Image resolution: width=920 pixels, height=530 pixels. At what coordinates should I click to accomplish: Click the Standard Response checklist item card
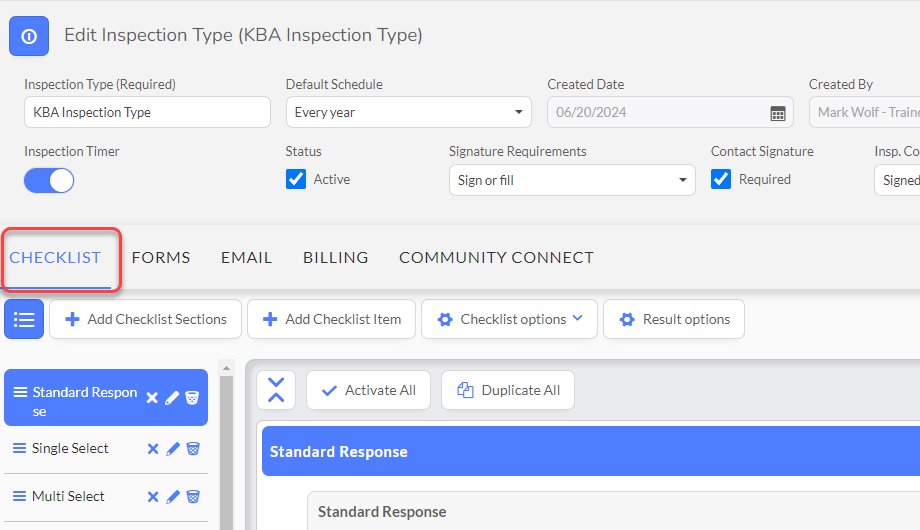coord(614,512)
